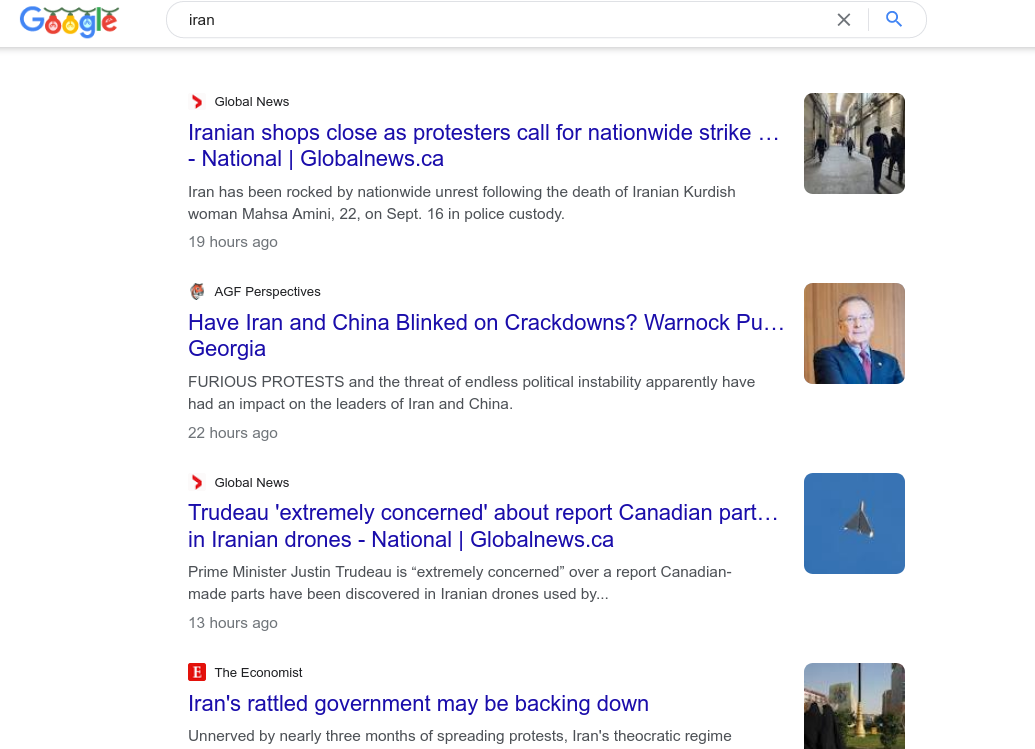The image size is (1035, 749).
Task: Click the Global News favicon above Trudeau headline
Action: click(197, 482)
